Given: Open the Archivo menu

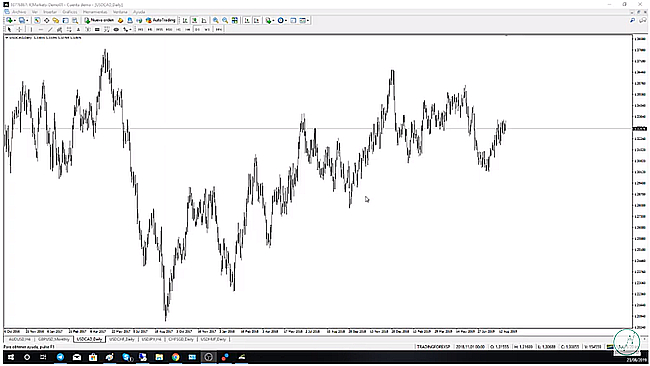Looking at the screenshot, I should (19, 12).
